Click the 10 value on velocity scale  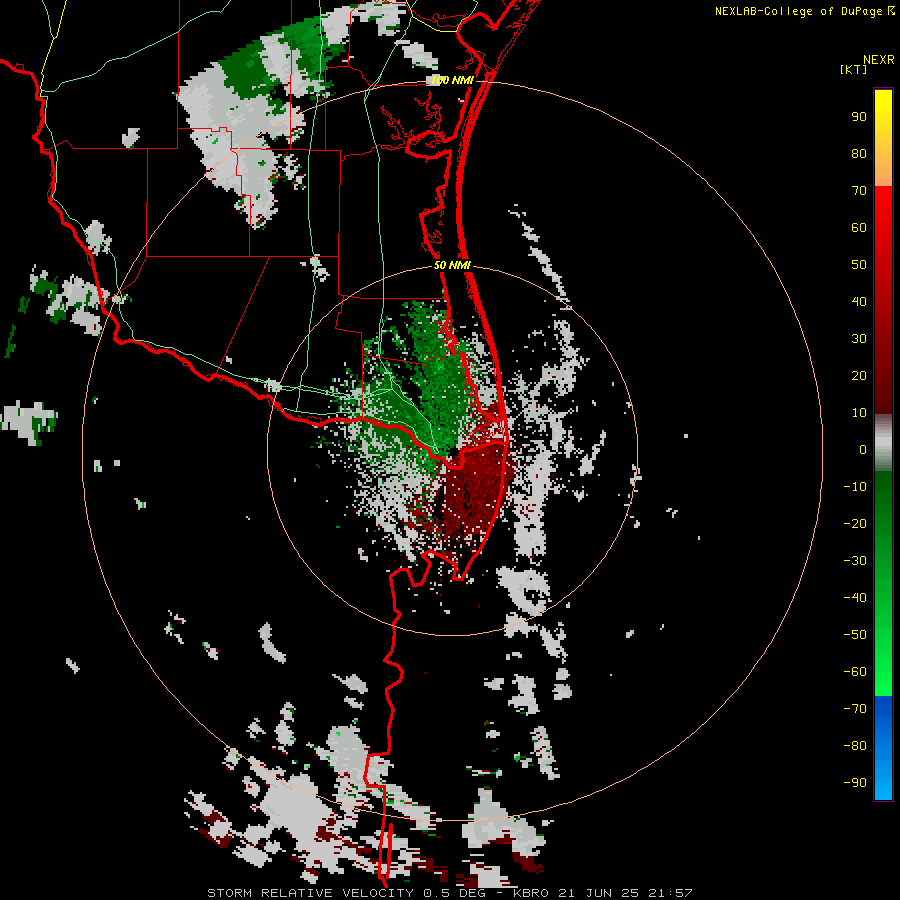click(859, 413)
